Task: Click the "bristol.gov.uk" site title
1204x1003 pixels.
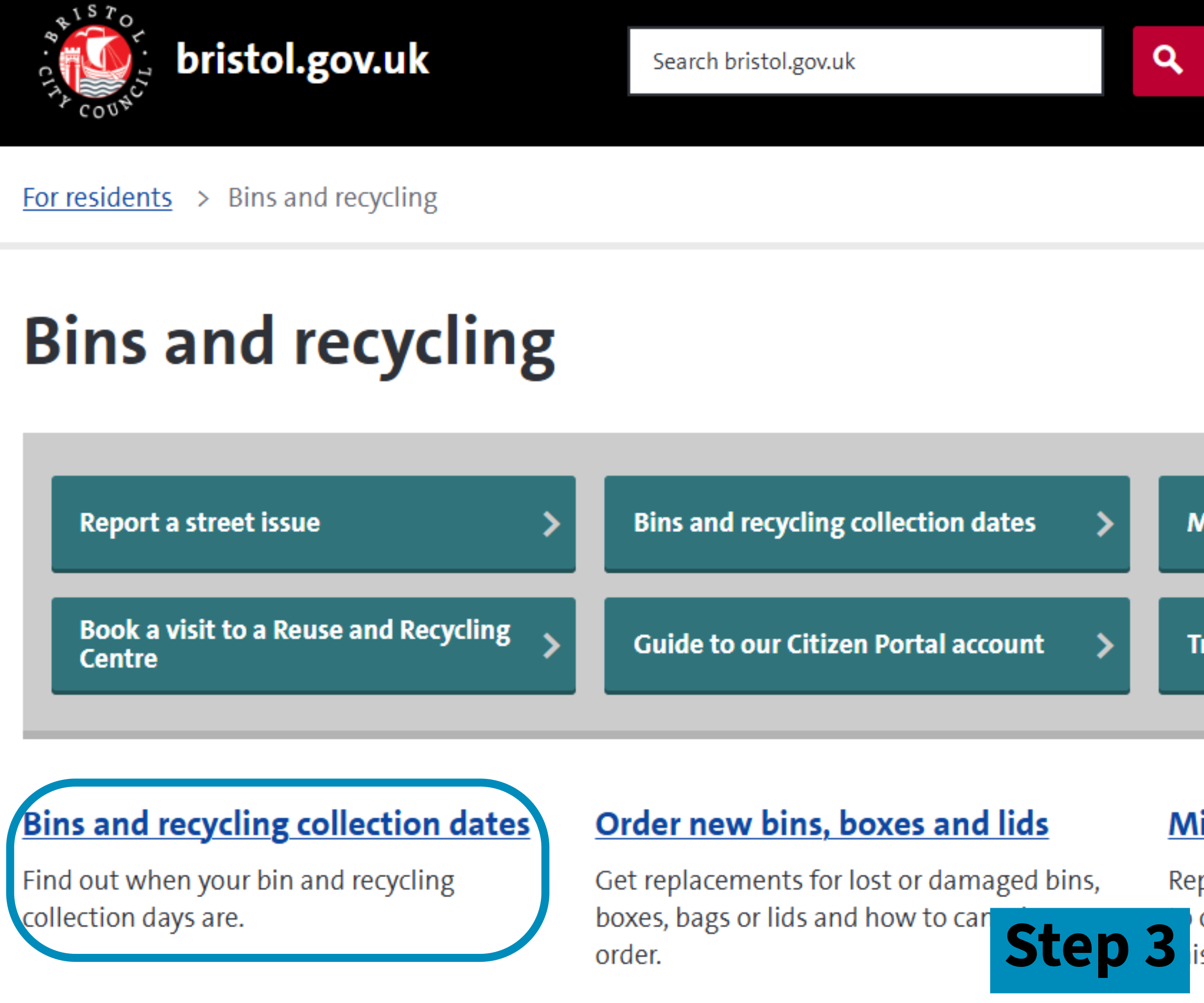Action: pyautogui.click(x=304, y=61)
